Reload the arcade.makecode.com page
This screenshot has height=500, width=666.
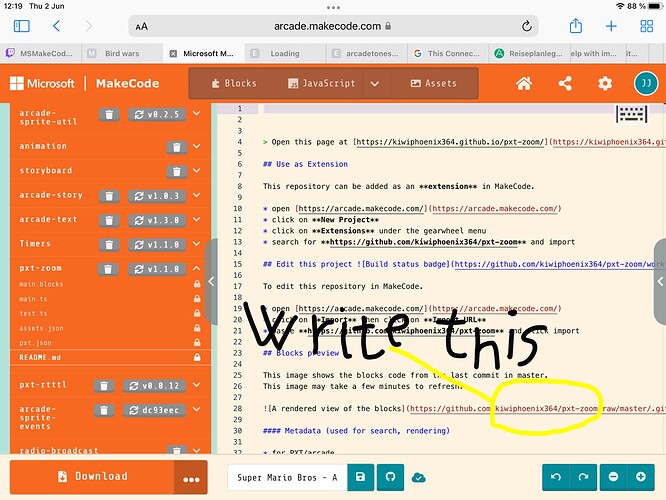(527, 26)
